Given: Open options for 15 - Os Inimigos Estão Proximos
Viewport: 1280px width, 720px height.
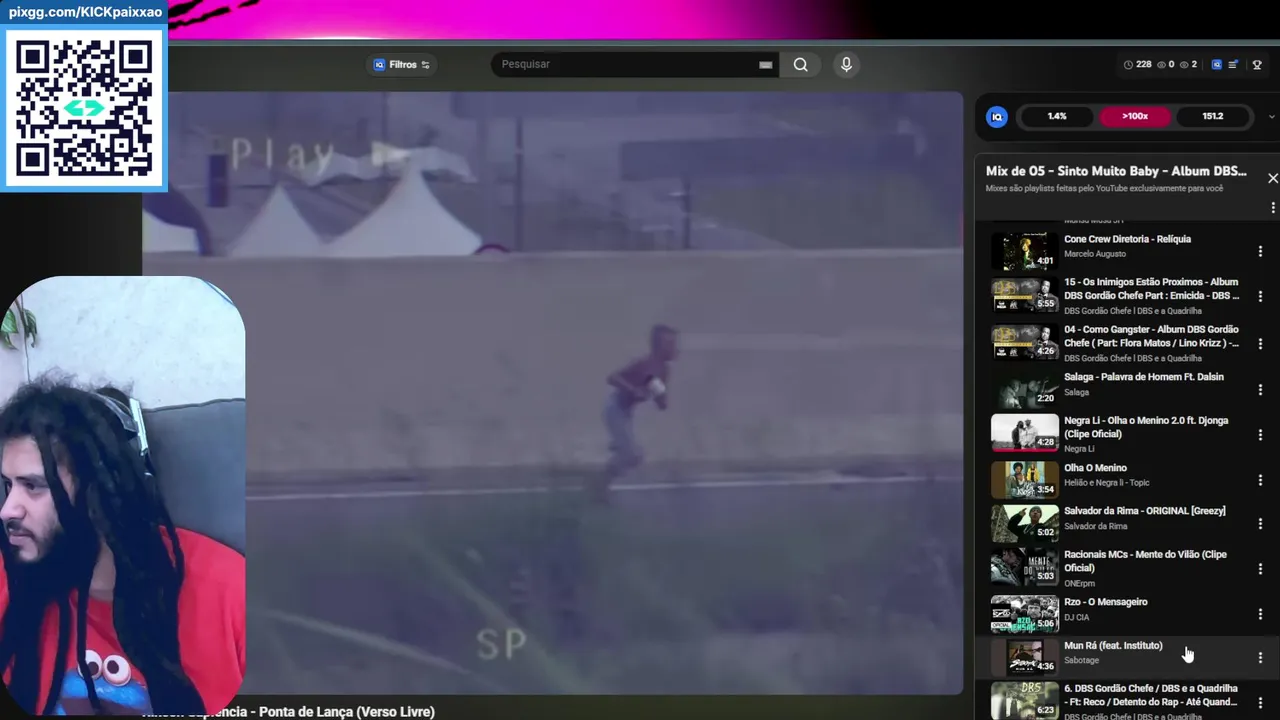Looking at the screenshot, I should (x=1260, y=296).
